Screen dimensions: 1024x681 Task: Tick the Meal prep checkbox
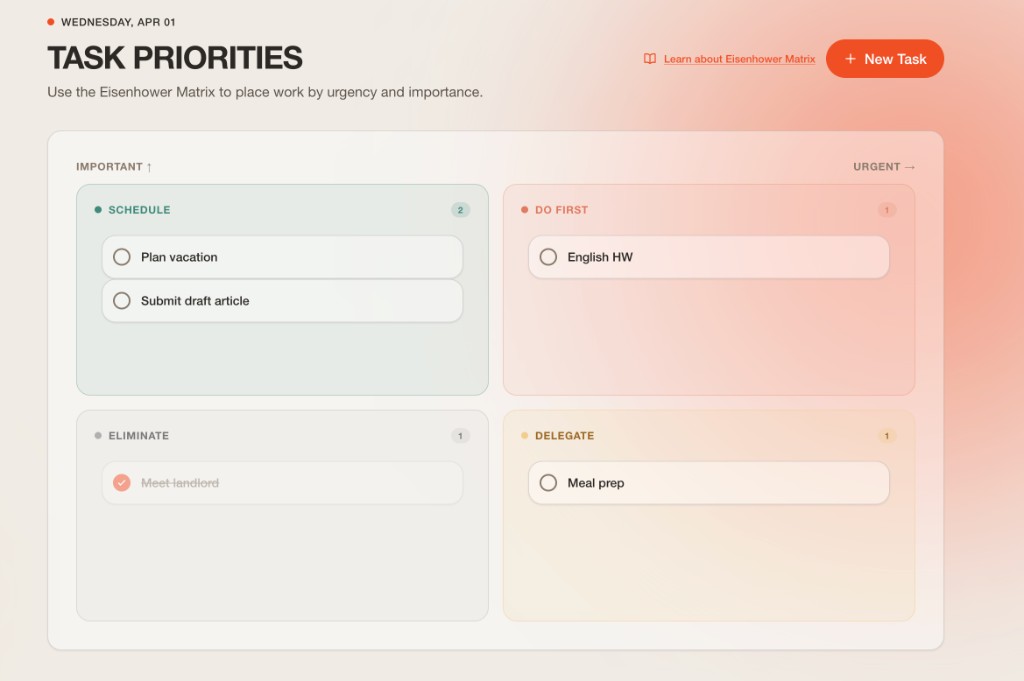point(548,483)
